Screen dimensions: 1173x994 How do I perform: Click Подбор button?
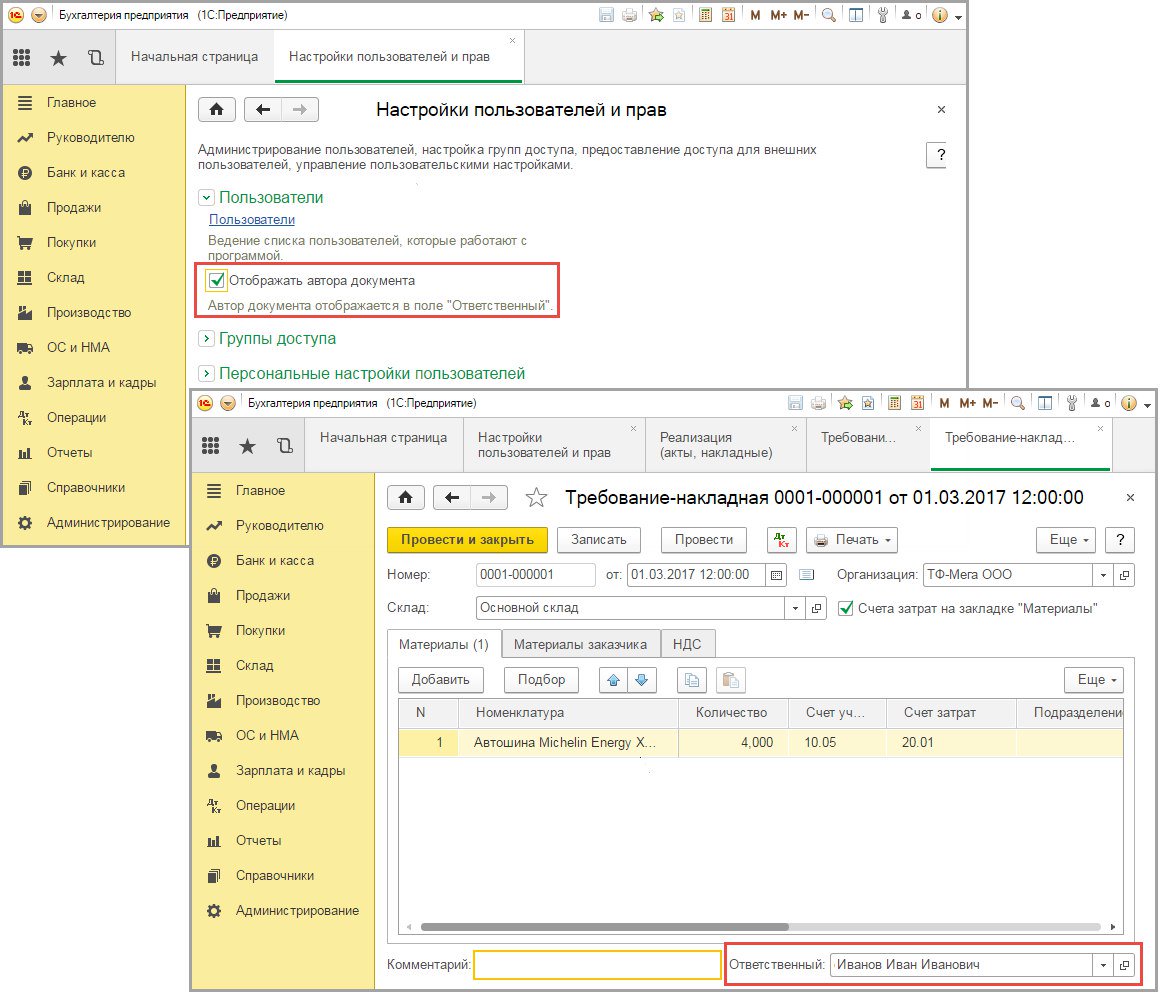point(542,679)
